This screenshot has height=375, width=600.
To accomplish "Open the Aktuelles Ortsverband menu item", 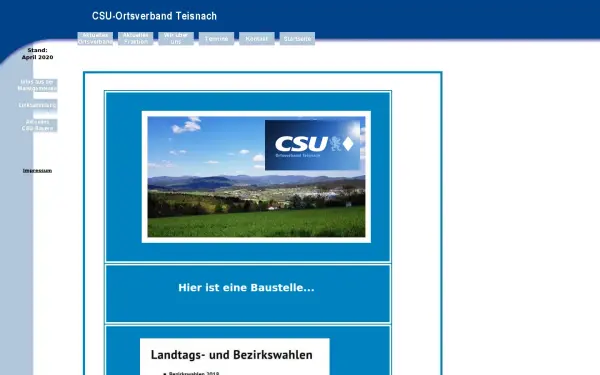I will [95, 39].
